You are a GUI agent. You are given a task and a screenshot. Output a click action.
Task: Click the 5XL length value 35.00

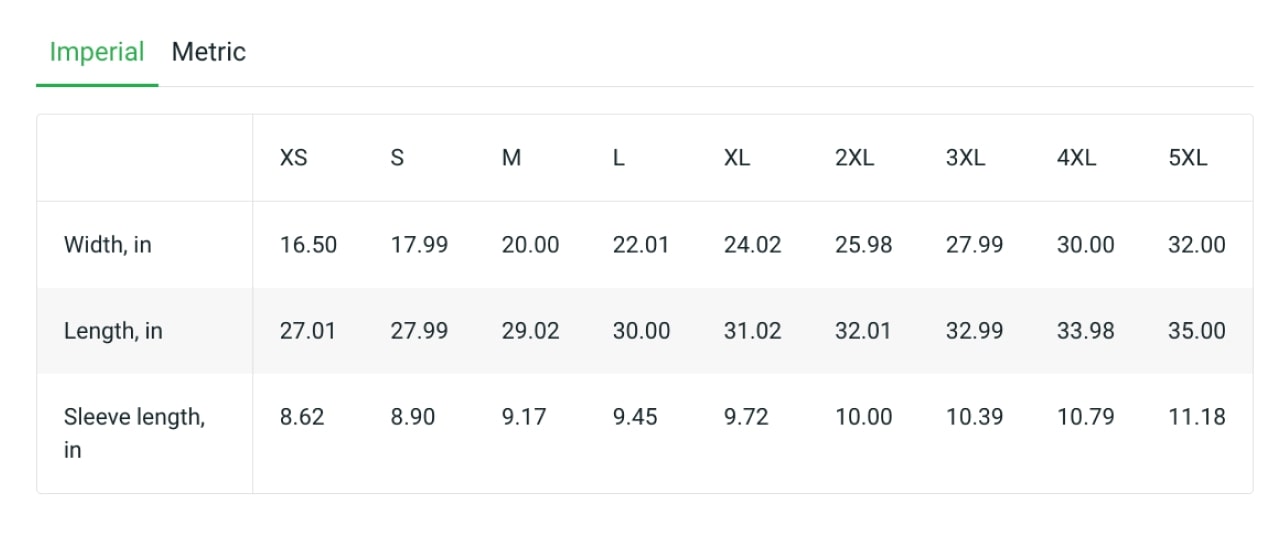[1196, 331]
